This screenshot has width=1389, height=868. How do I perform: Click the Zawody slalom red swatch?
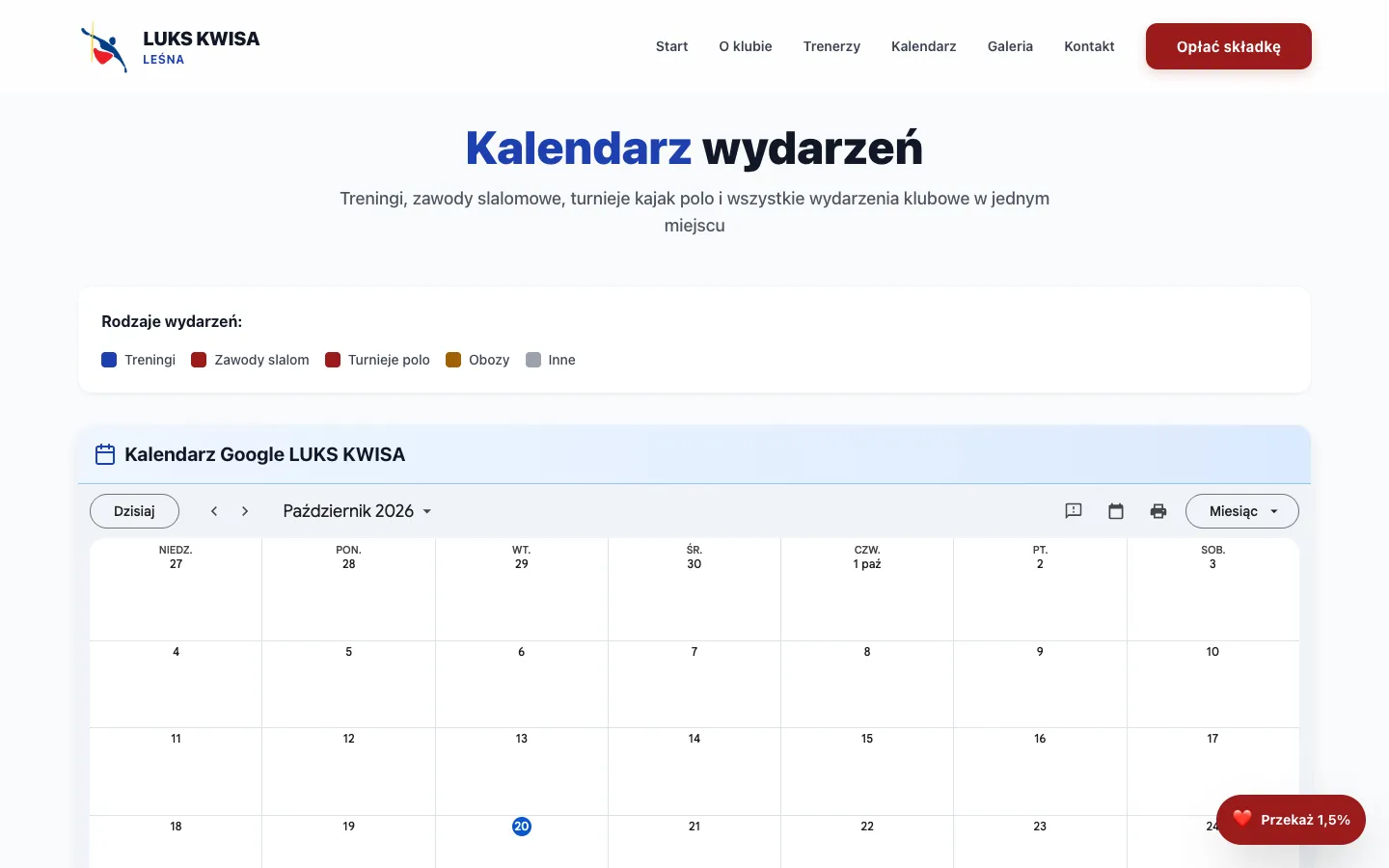click(199, 360)
